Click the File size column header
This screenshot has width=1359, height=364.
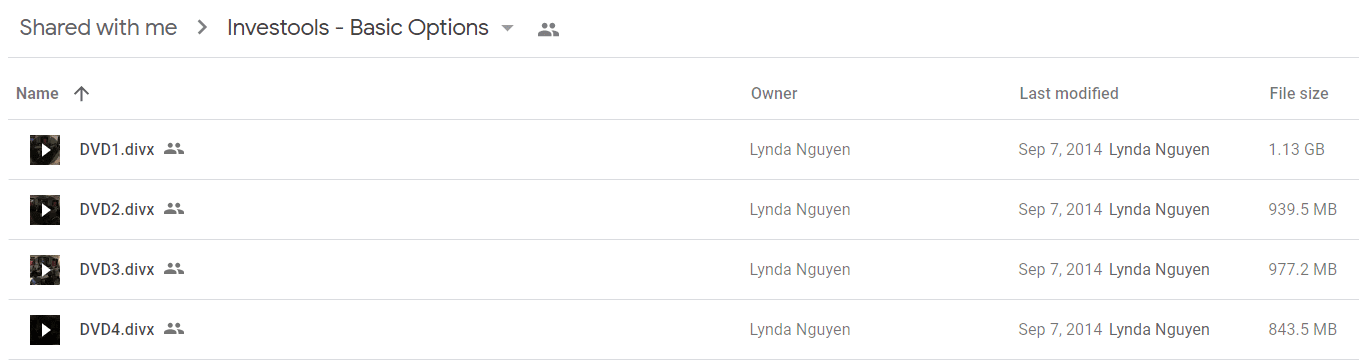(1299, 93)
